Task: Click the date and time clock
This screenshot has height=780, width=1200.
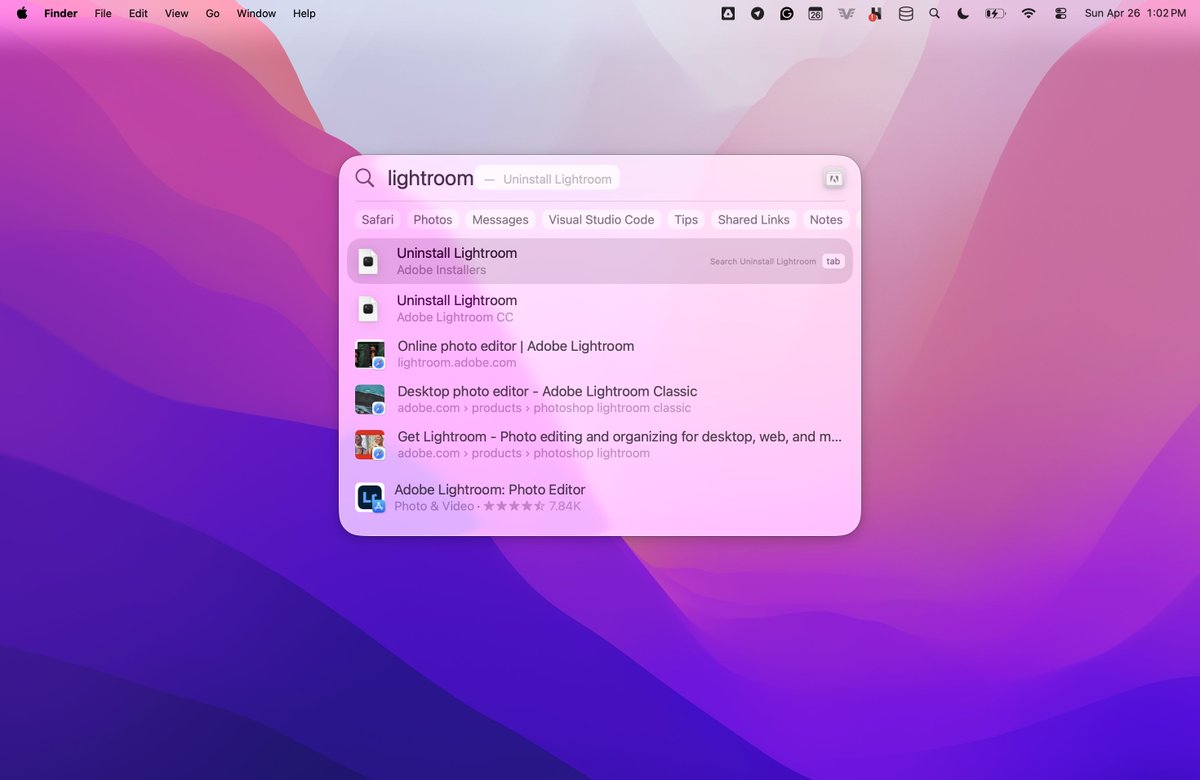Action: click(1135, 13)
